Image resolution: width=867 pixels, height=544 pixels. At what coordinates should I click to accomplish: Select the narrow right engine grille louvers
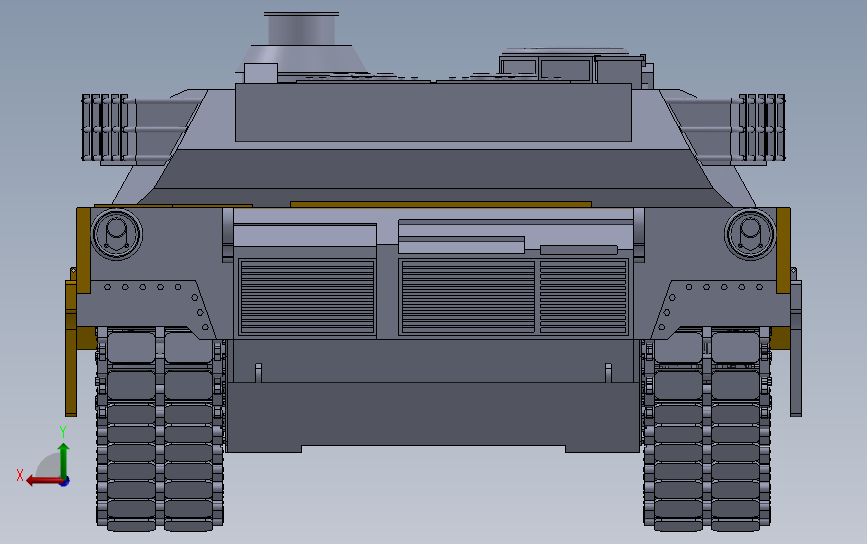click(583, 297)
